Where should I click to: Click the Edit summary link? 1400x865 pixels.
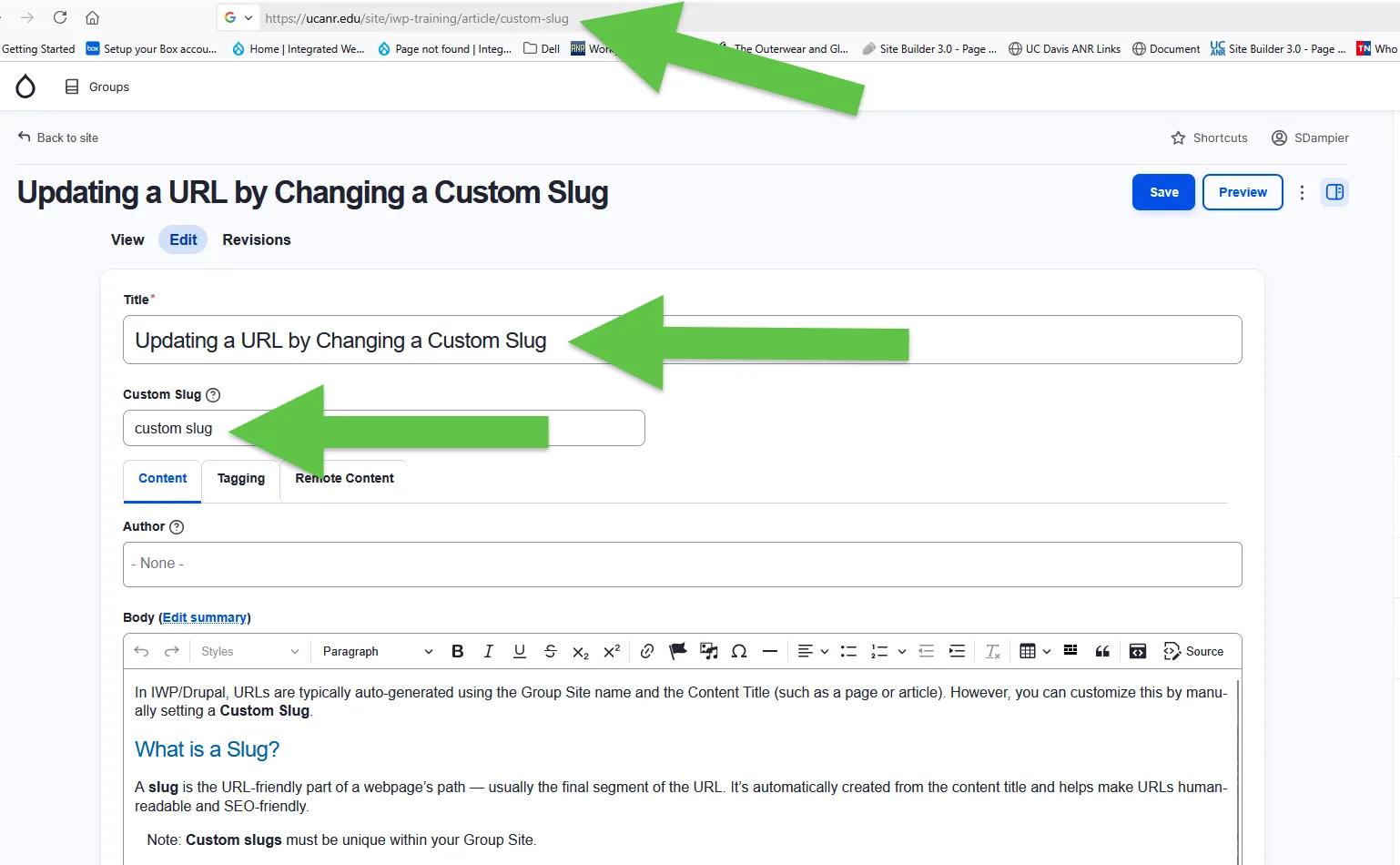pyautogui.click(x=205, y=617)
